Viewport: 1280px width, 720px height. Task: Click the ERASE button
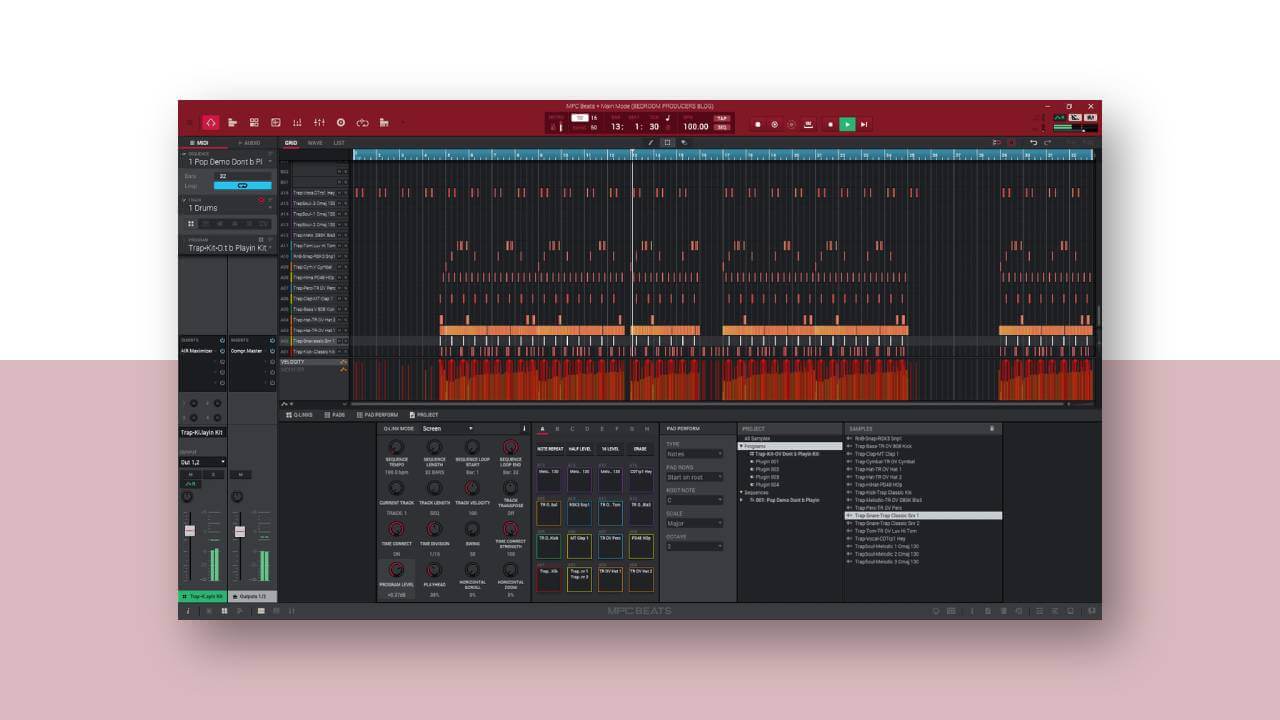(x=640, y=449)
